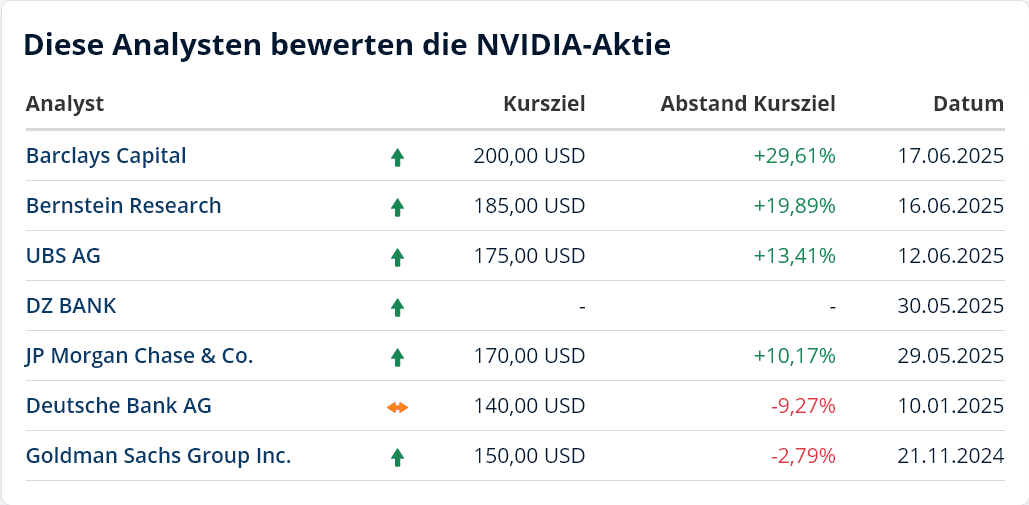Click the JP Morgan Chase & Co. link
1029x505 pixels.
click(x=139, y=356)
